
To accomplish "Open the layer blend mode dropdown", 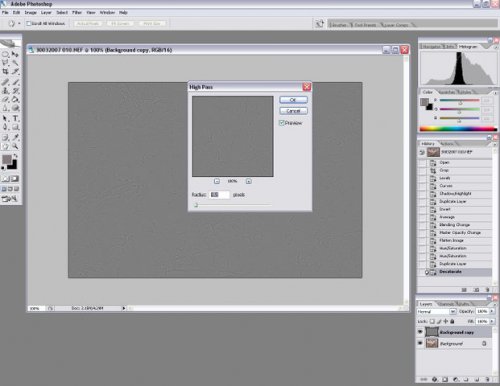I will click(437, 311).
